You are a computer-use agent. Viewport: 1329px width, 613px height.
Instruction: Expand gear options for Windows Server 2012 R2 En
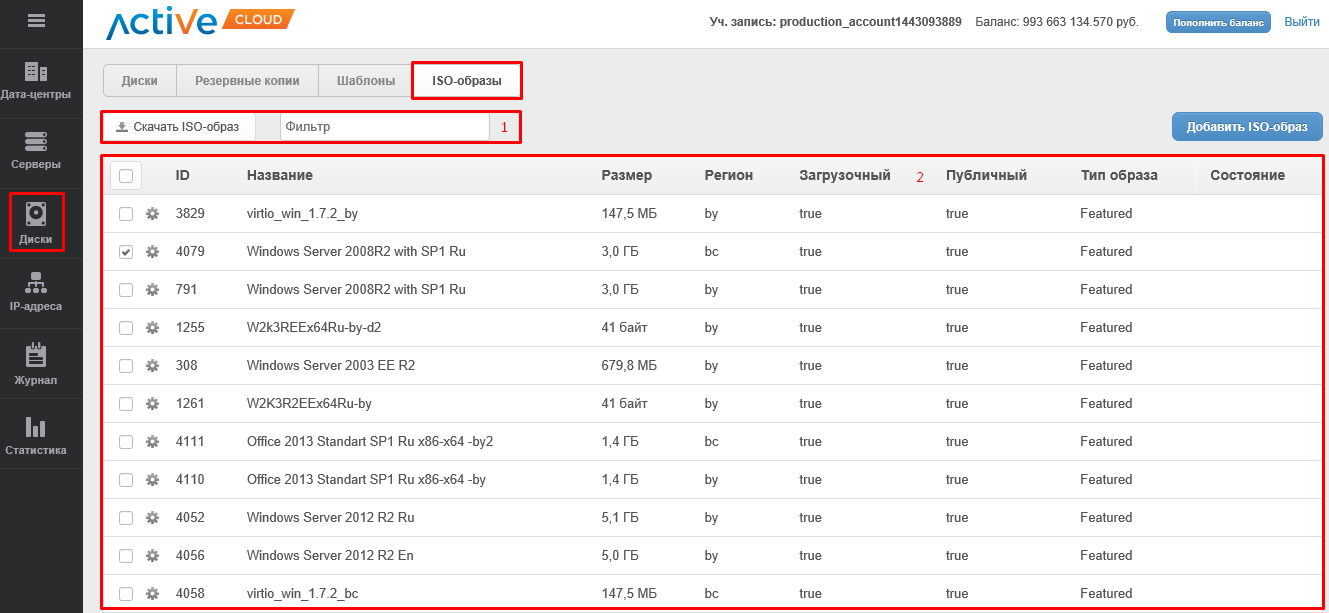153,556
